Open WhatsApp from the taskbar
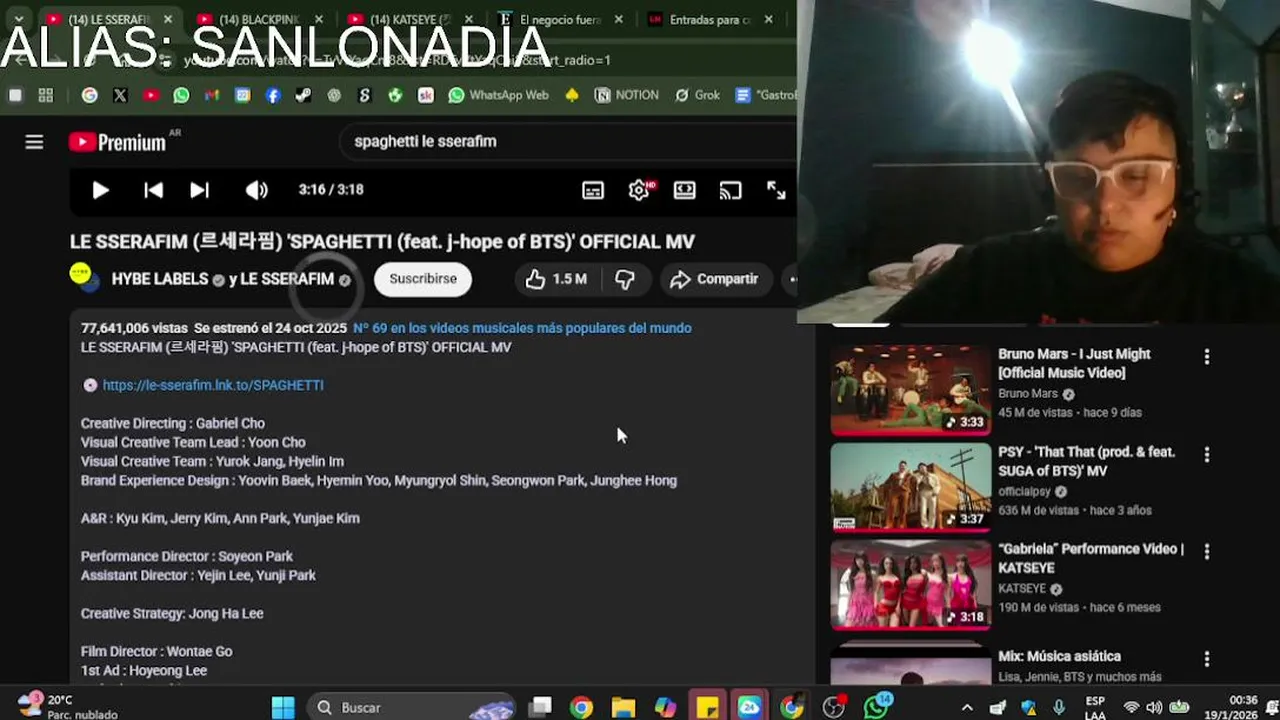1280x720 pixels. coord(877,707)
